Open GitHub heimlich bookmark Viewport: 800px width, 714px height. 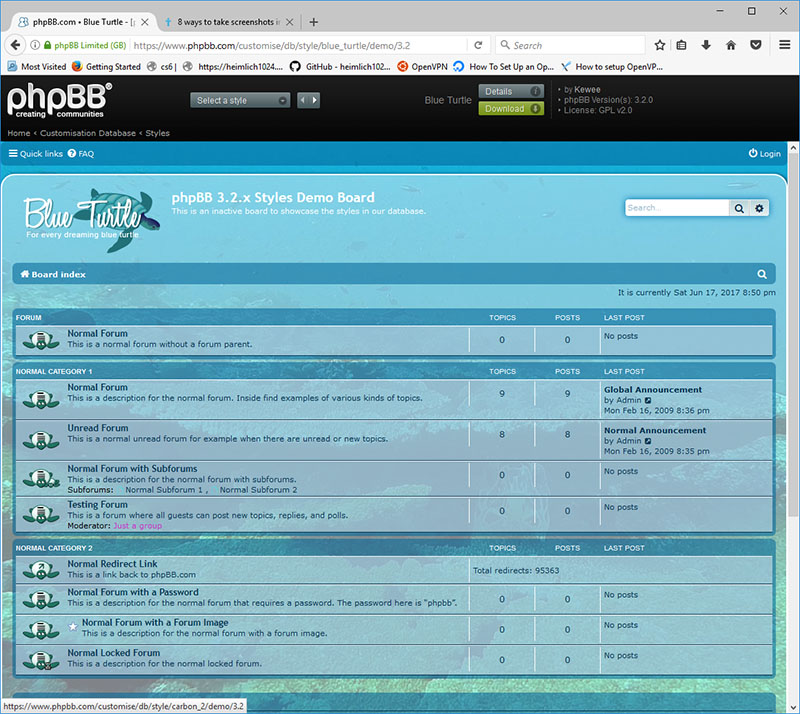coord(340,66)
